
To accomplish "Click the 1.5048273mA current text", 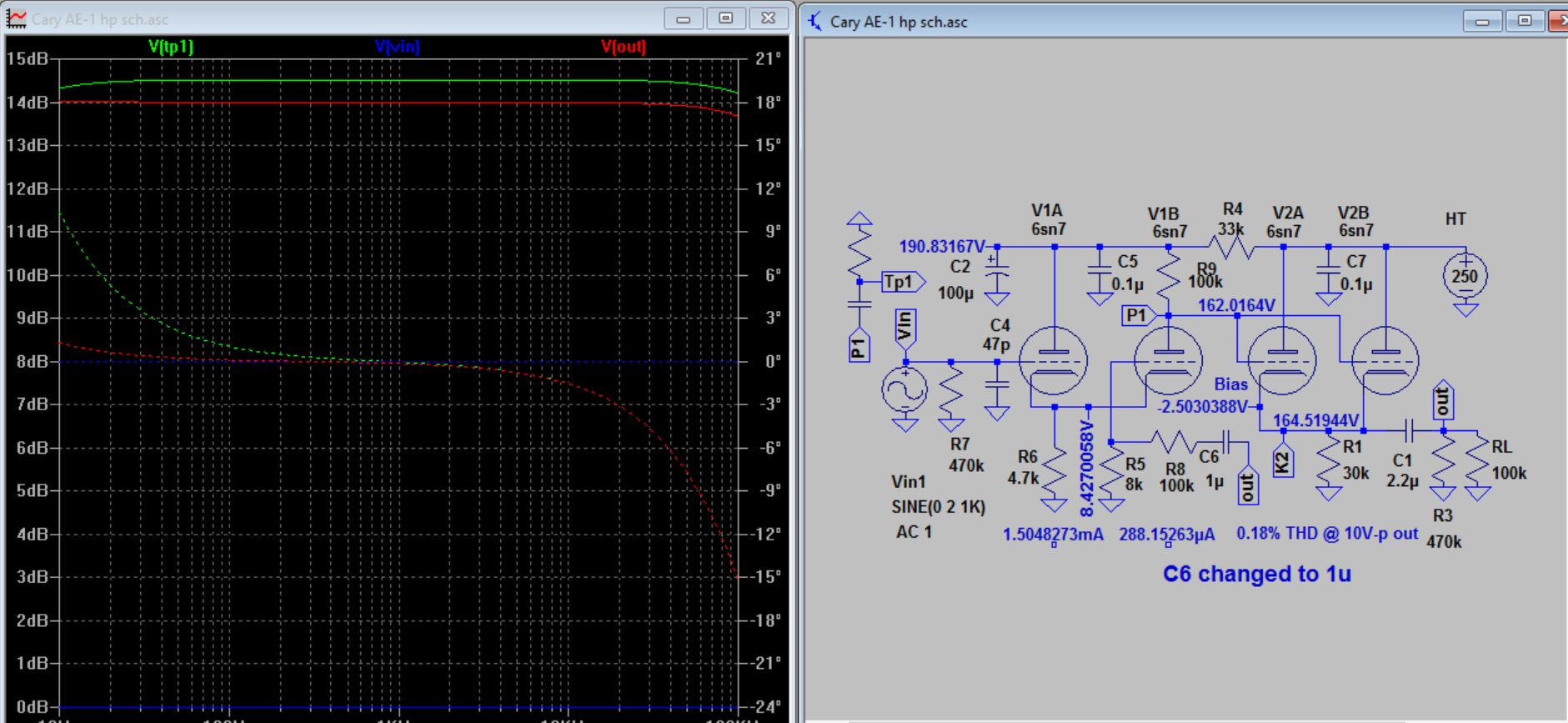I will [1053, 534].
